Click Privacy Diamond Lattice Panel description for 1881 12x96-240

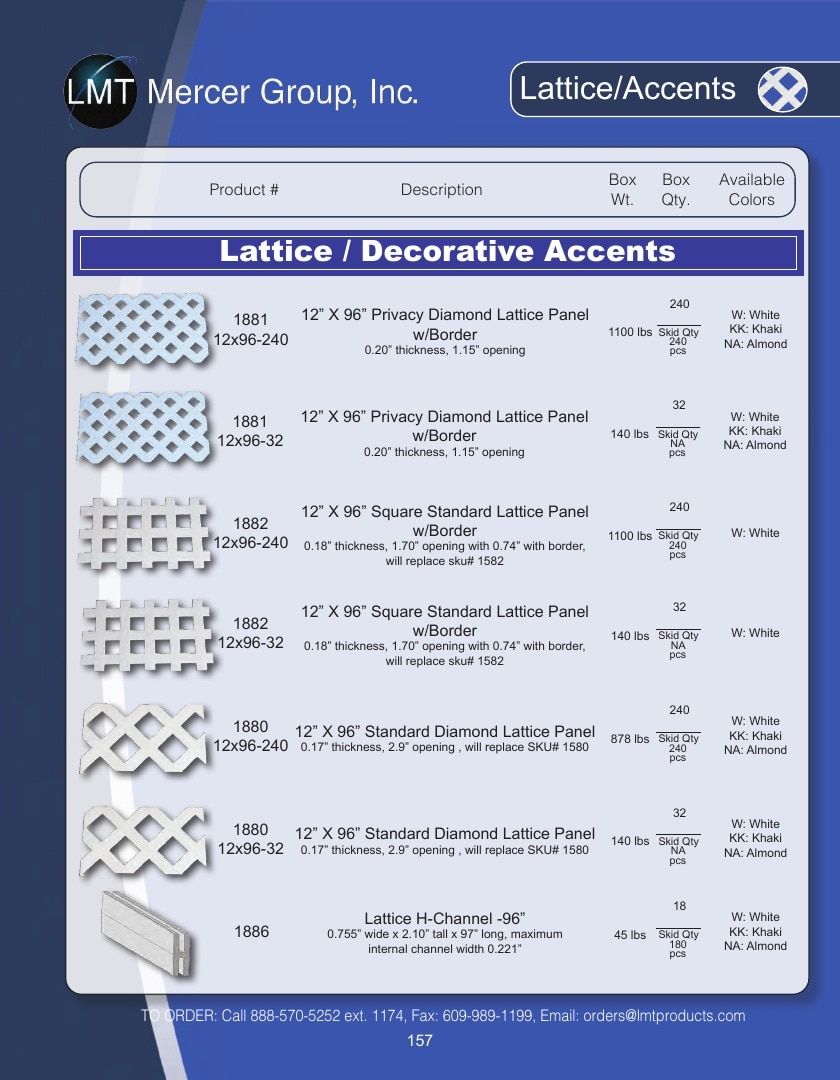[x=445, y=331]
